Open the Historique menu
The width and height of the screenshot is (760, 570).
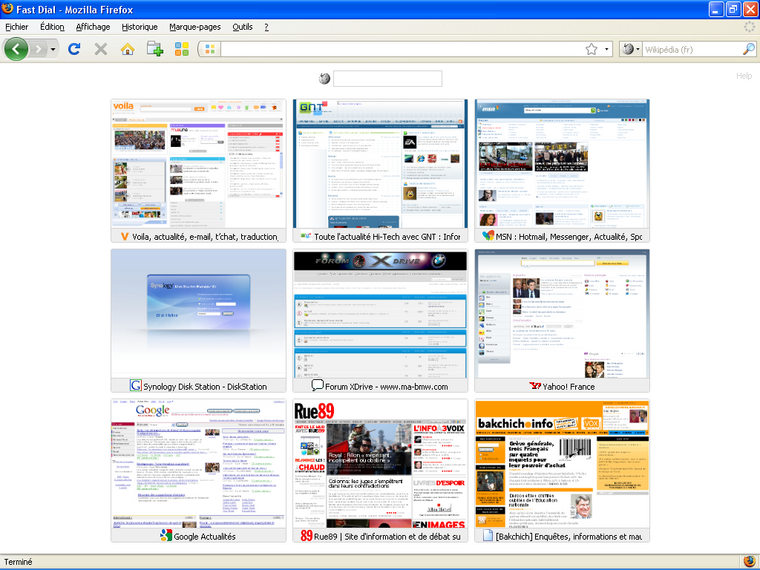point(140,27)
